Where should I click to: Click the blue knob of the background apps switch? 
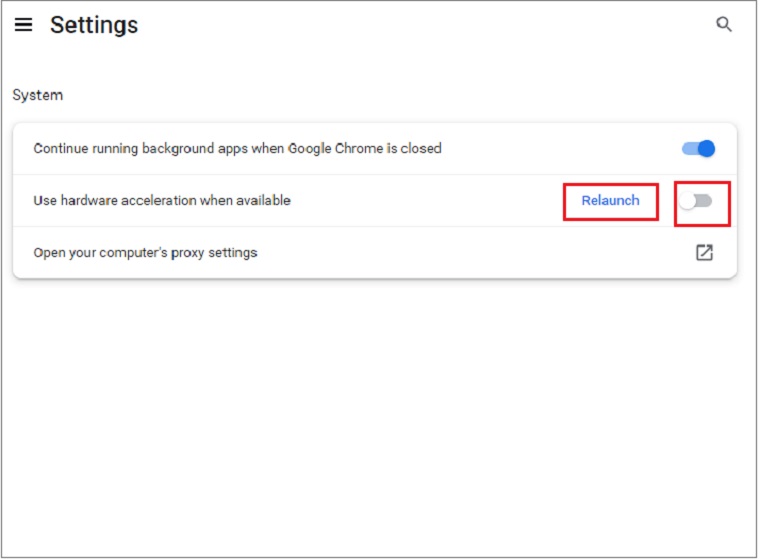click(706, 148)
